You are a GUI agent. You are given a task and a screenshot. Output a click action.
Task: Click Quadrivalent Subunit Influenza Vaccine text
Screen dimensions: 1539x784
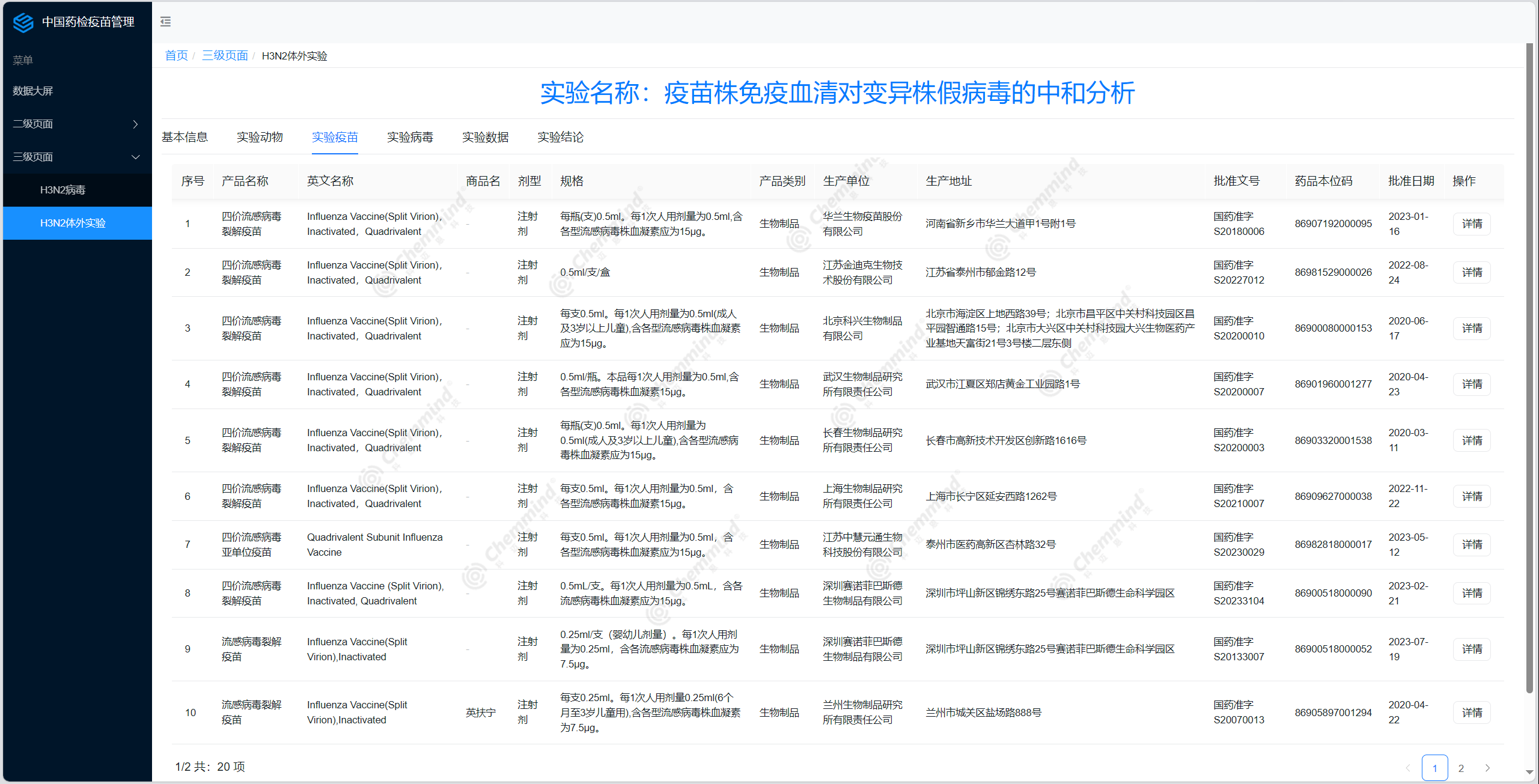click(x=374, y=544)
